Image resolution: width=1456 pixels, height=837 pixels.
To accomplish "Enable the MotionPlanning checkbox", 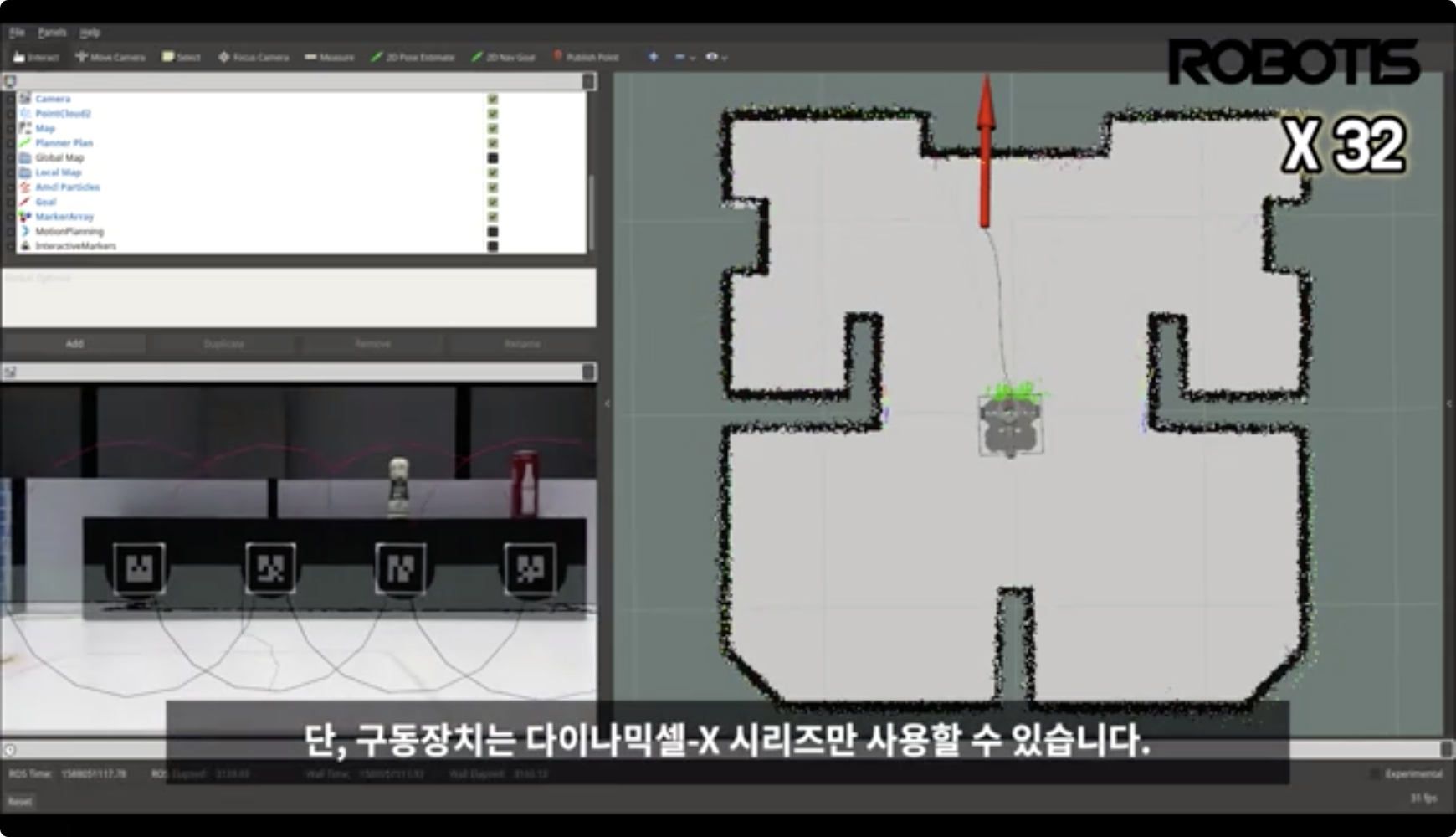I will (493, 231).
